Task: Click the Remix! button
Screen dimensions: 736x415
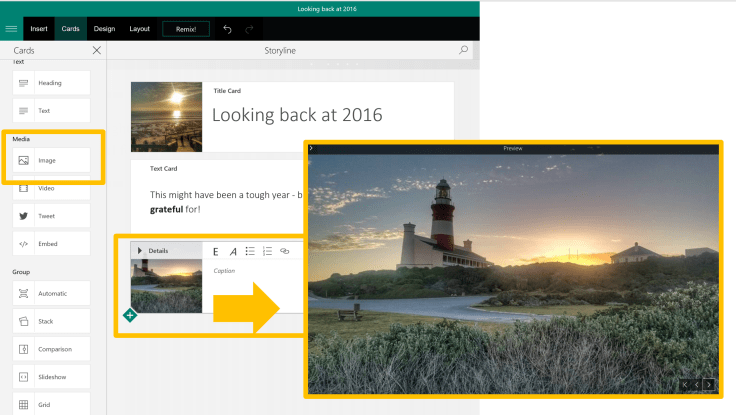Action: point(186,29)
